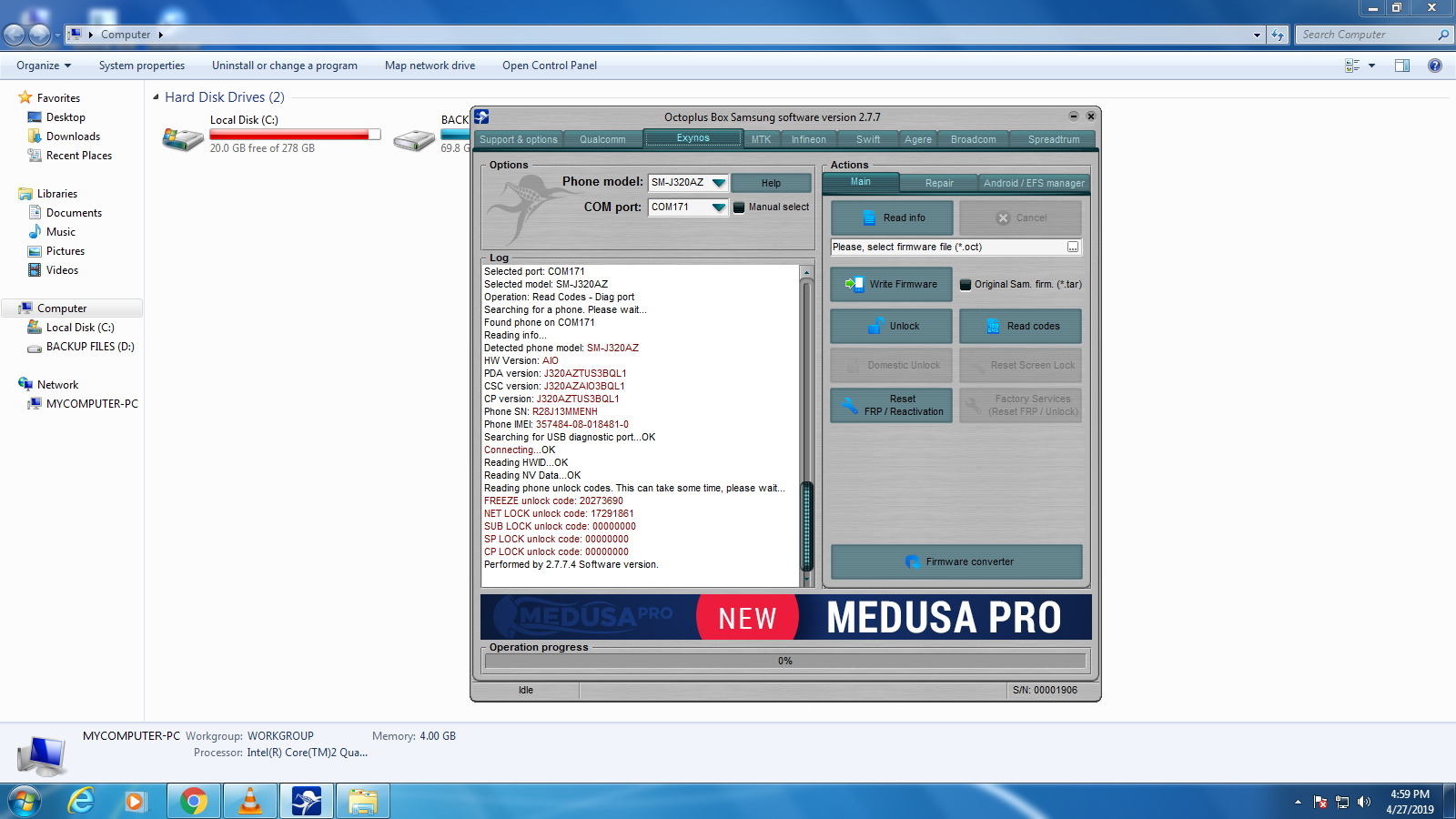Open the address bar history dropdown
The width and height of the screenshot is (1456, 819).
click(x=1257, y=35)
